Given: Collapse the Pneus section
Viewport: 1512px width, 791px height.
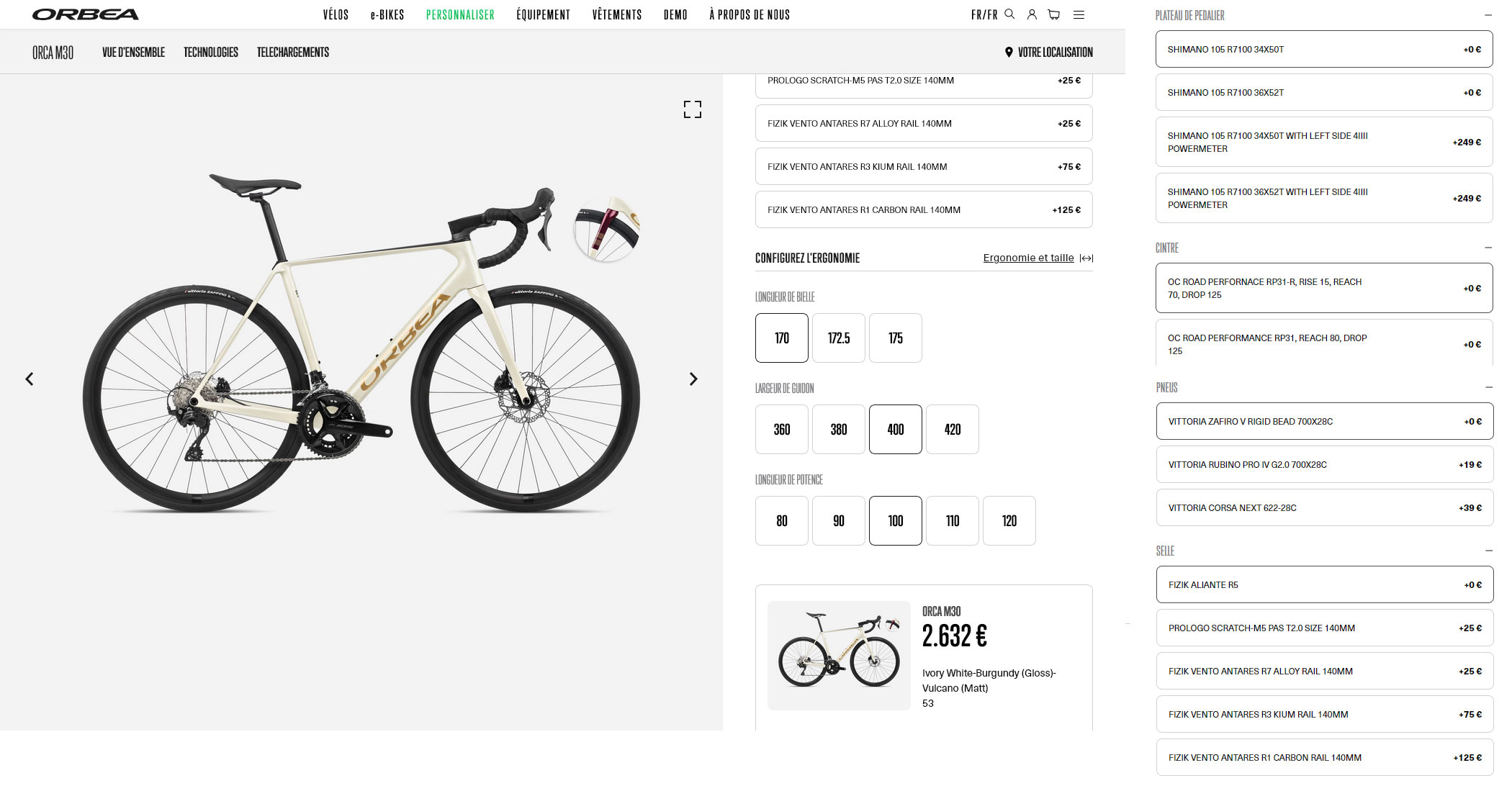Looking at the screenshot, I should coord(1488,387).
